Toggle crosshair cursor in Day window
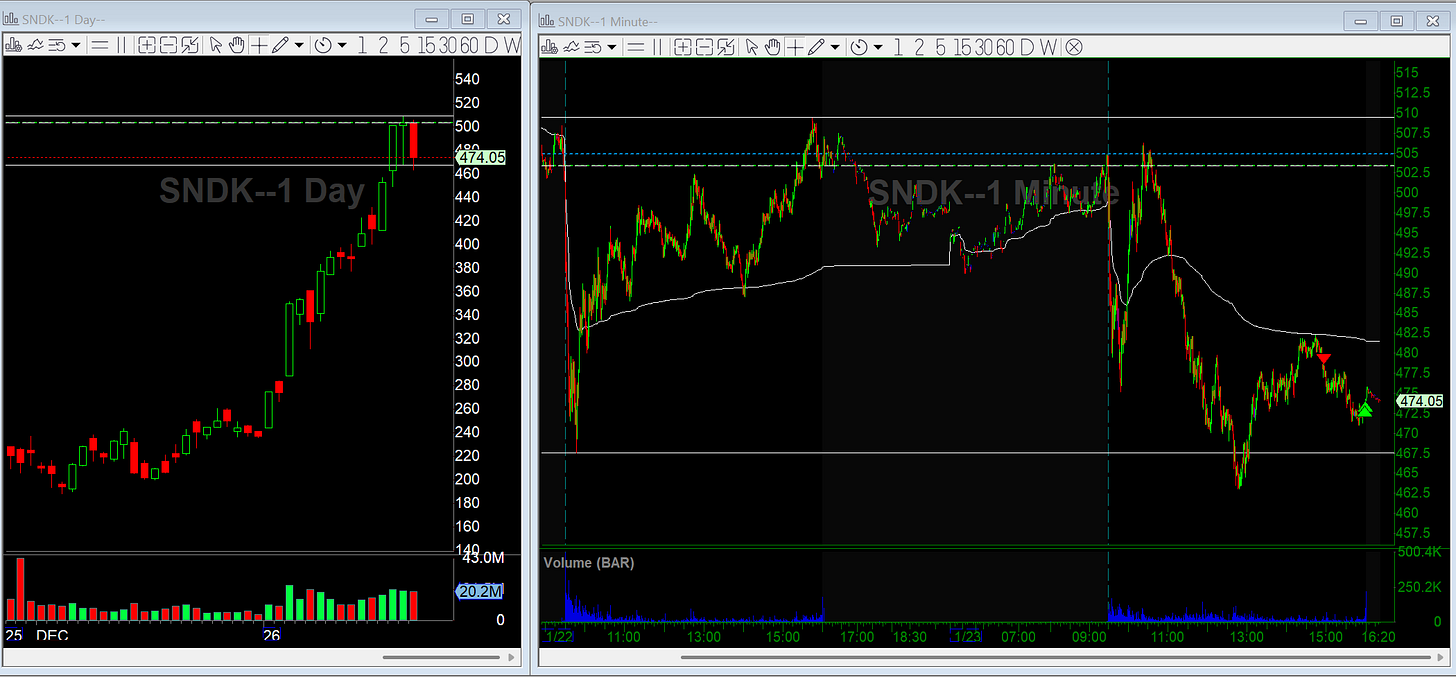Image resolution: width=1456 pixels, height=677 pixels. pyautogui.click(x=259, y=45)
